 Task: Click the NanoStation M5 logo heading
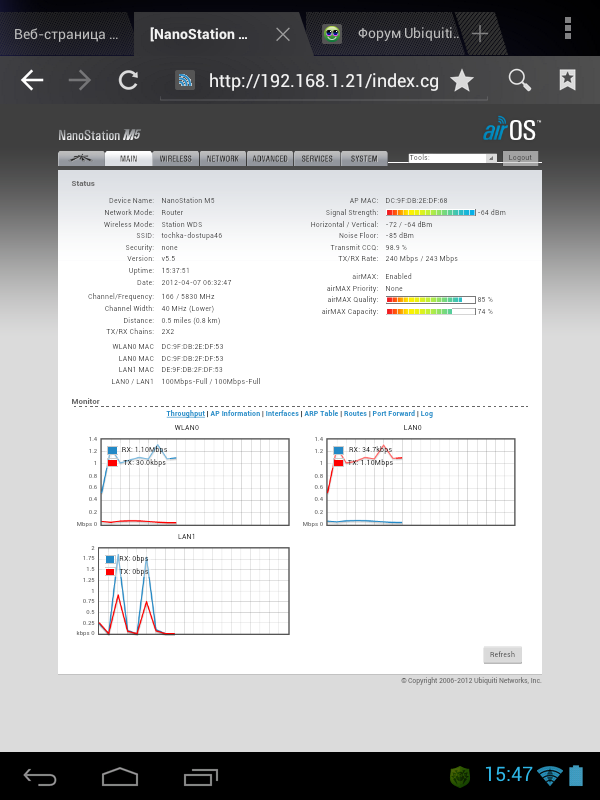[99, 135]
